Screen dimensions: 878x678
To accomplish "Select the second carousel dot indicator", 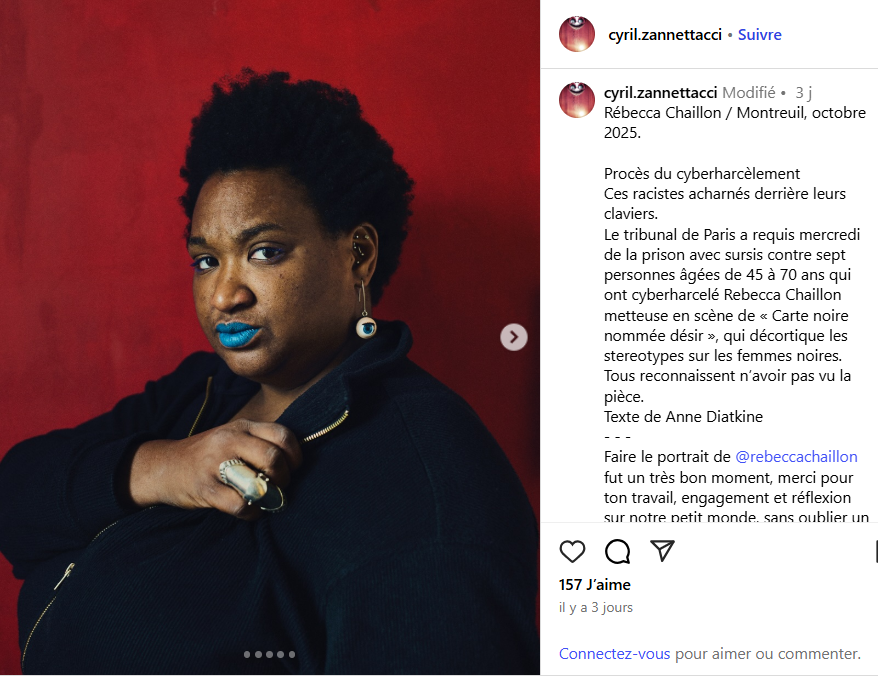I will [258, 654].
